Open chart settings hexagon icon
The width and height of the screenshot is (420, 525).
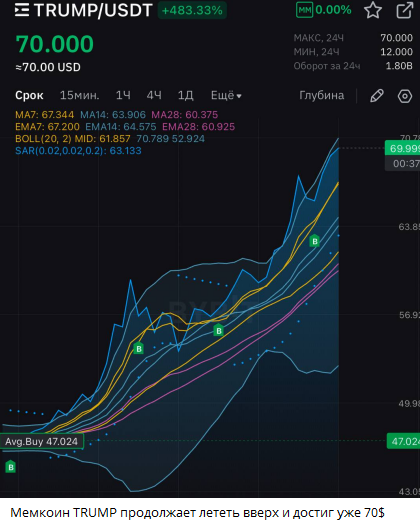coord(405,96)
